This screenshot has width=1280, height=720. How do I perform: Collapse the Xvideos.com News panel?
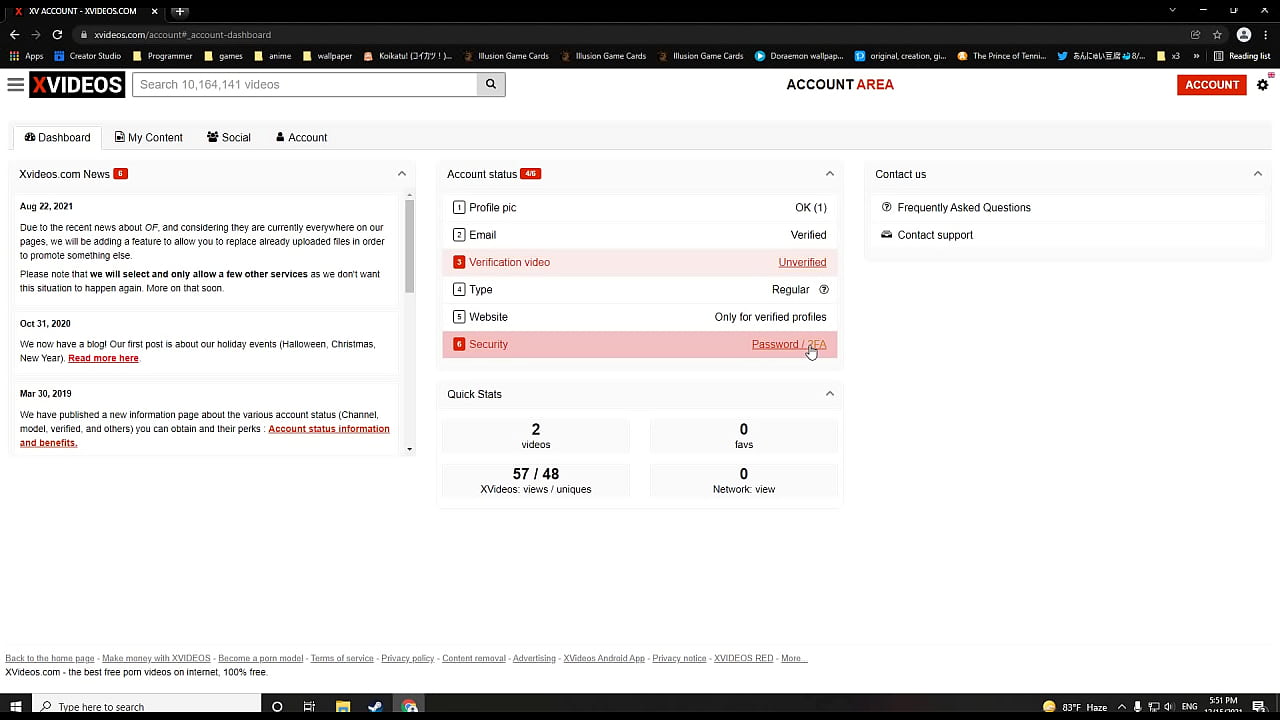pos(402,174)
